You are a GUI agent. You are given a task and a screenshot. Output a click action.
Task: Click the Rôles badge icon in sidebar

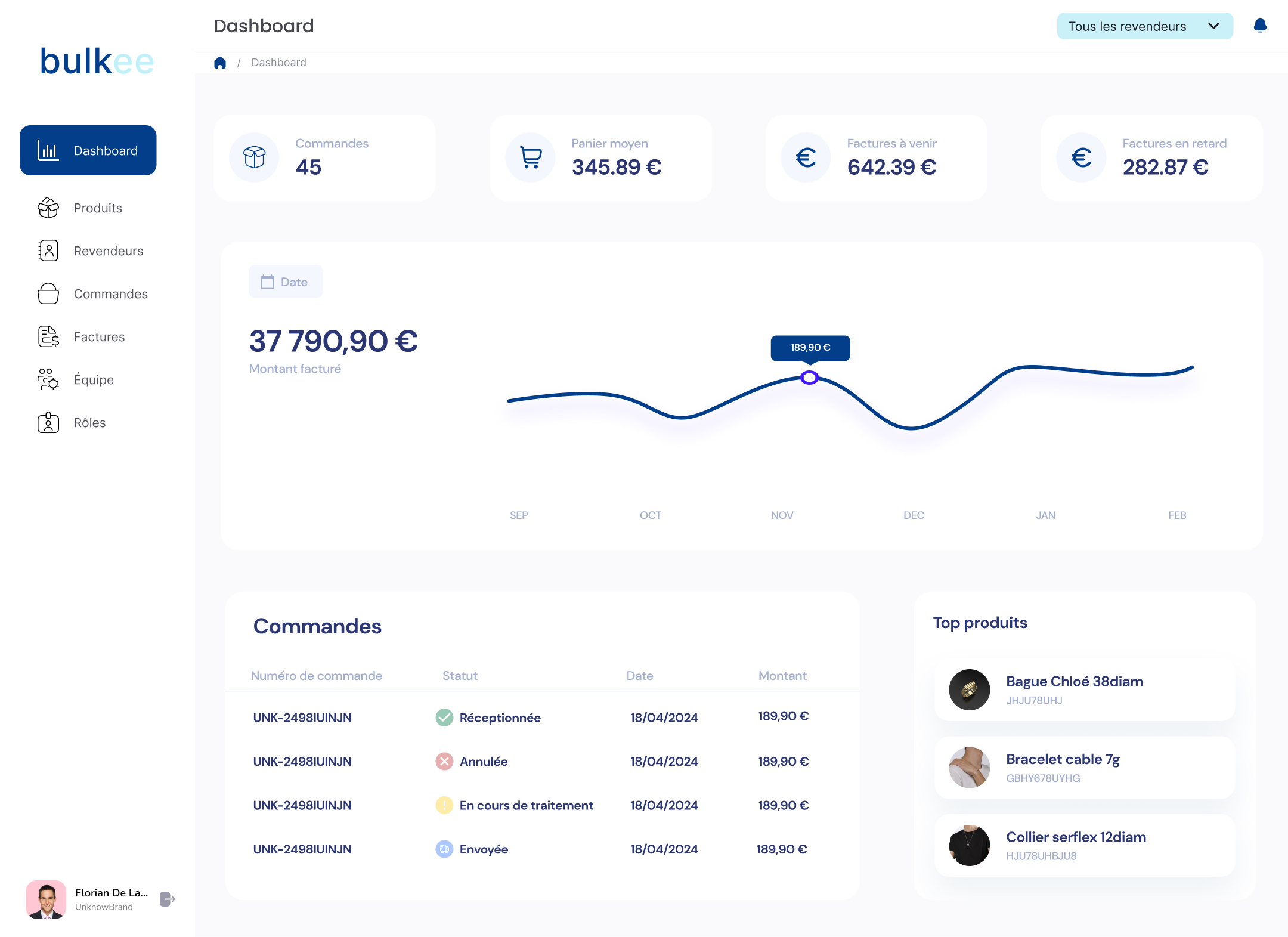tap(48, 423)
